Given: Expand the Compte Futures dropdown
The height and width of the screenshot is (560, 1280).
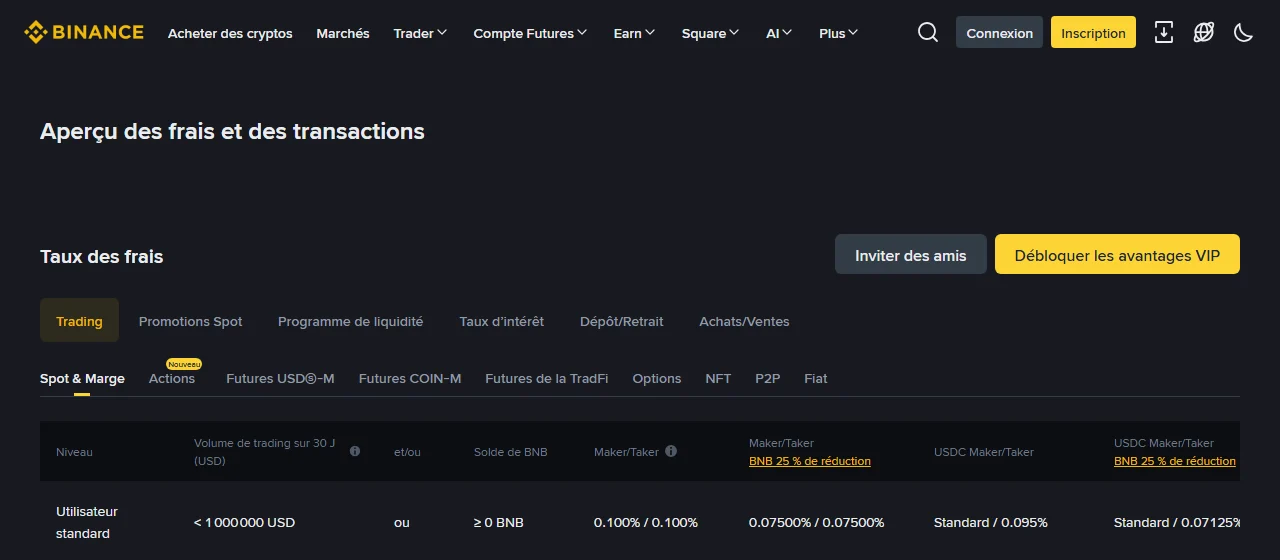Looking at the screenshot, I should 530,33.
